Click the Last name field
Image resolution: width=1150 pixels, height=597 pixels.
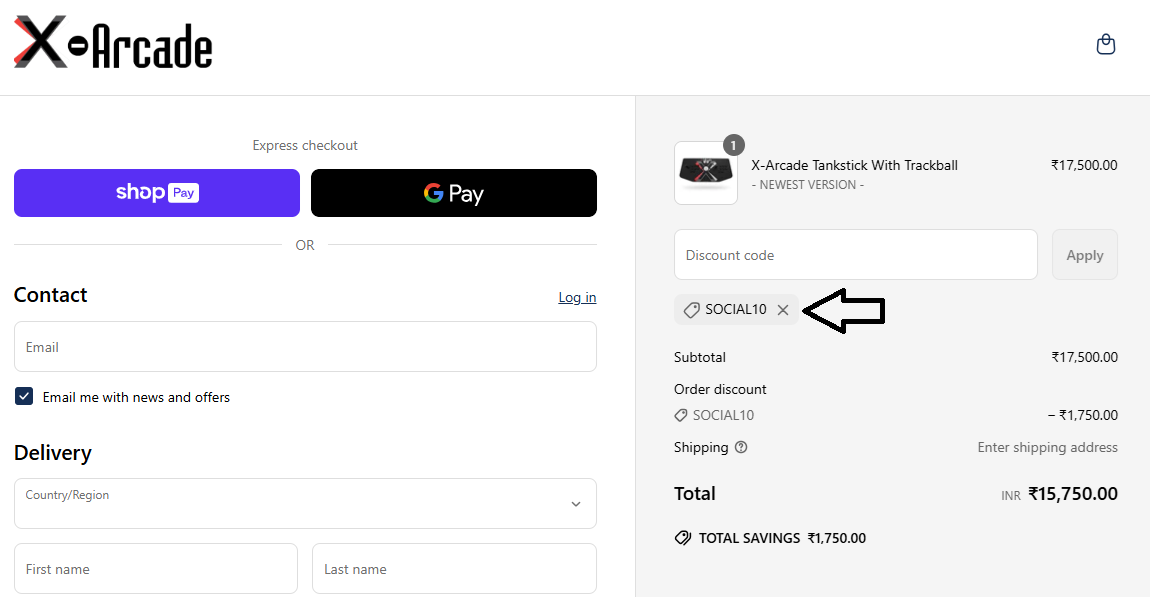455,568
